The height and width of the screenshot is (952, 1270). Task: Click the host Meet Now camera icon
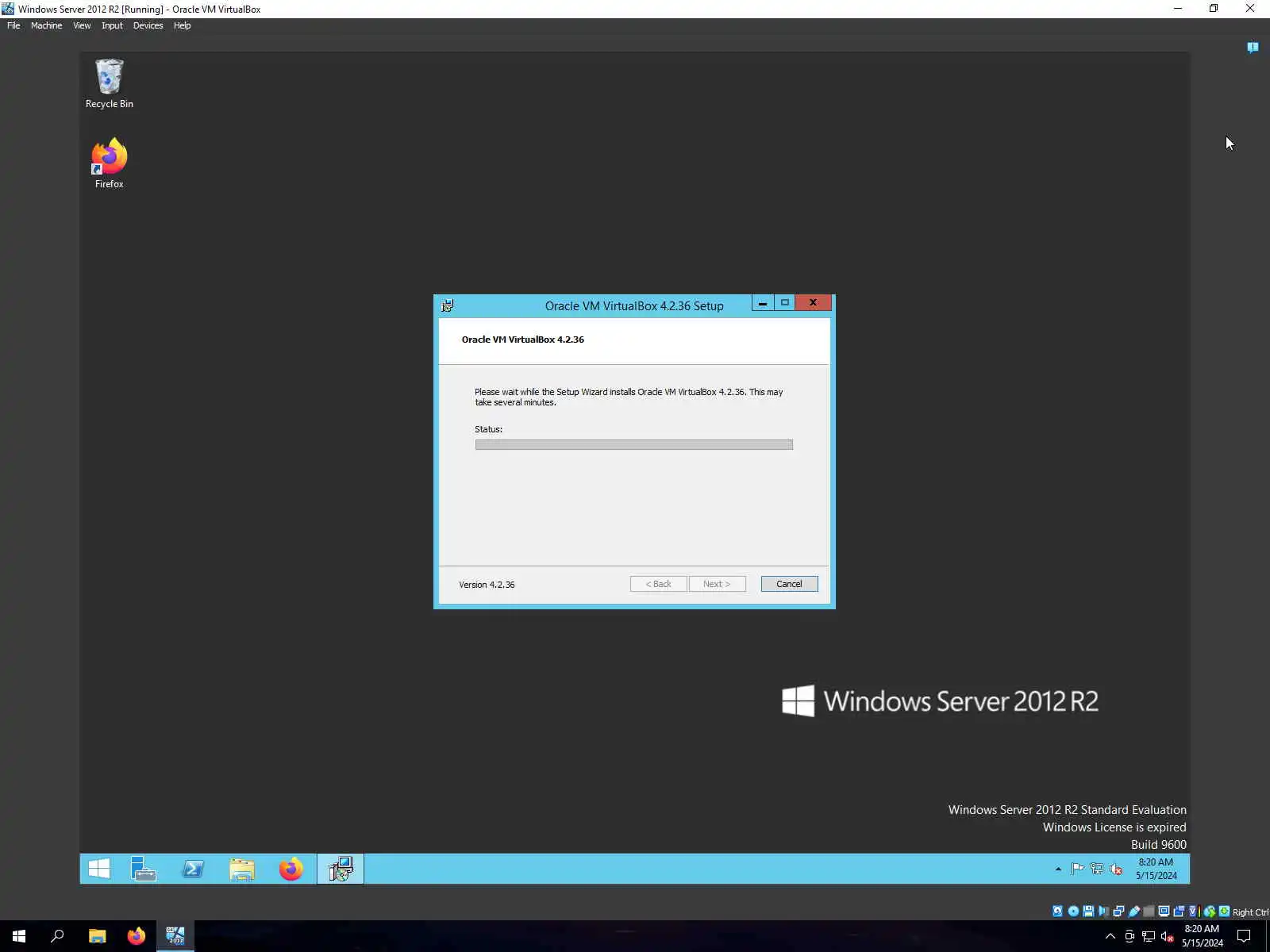coord(1130,936)
